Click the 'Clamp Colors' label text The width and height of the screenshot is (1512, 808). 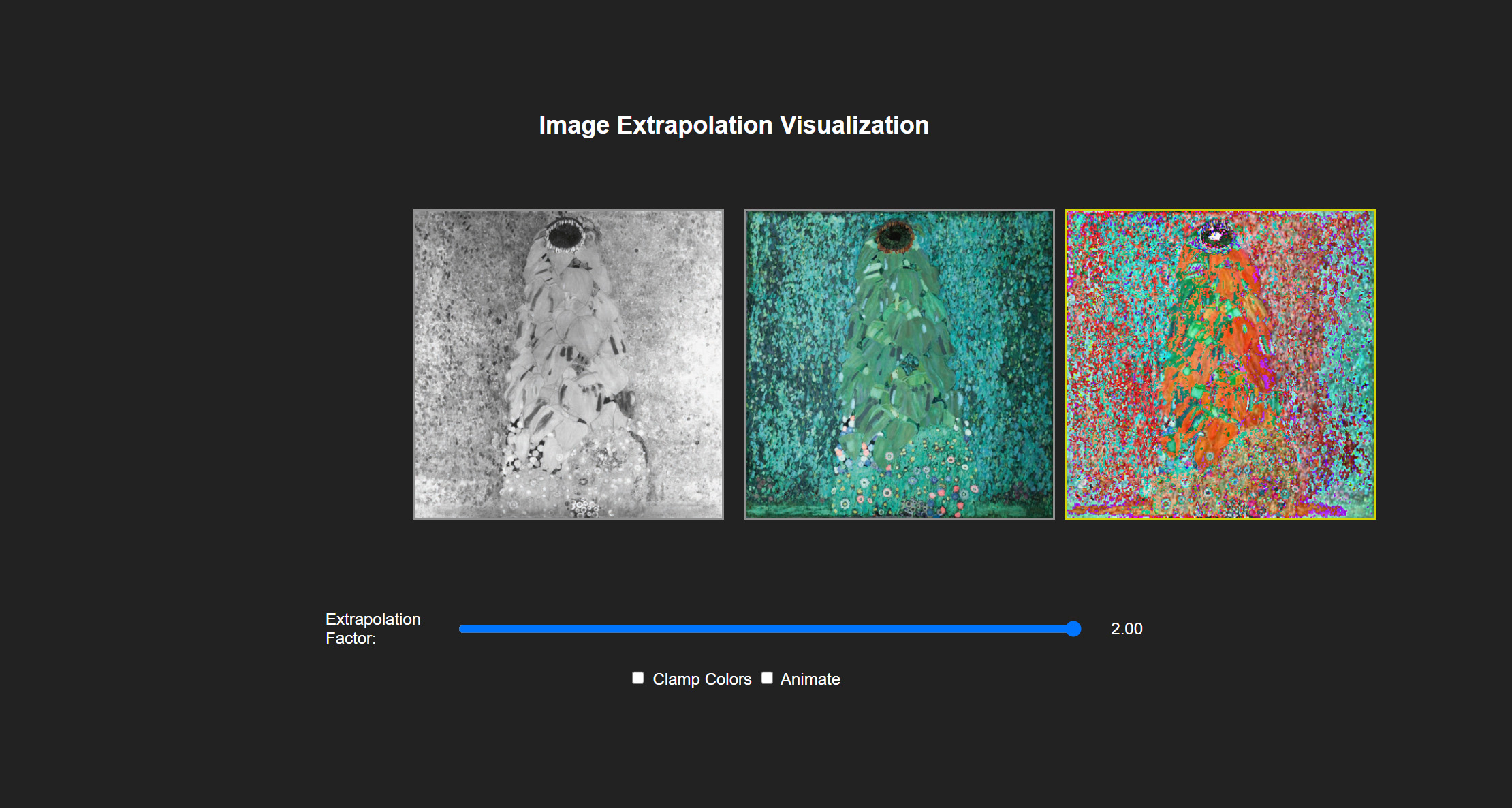click(702, 679)
